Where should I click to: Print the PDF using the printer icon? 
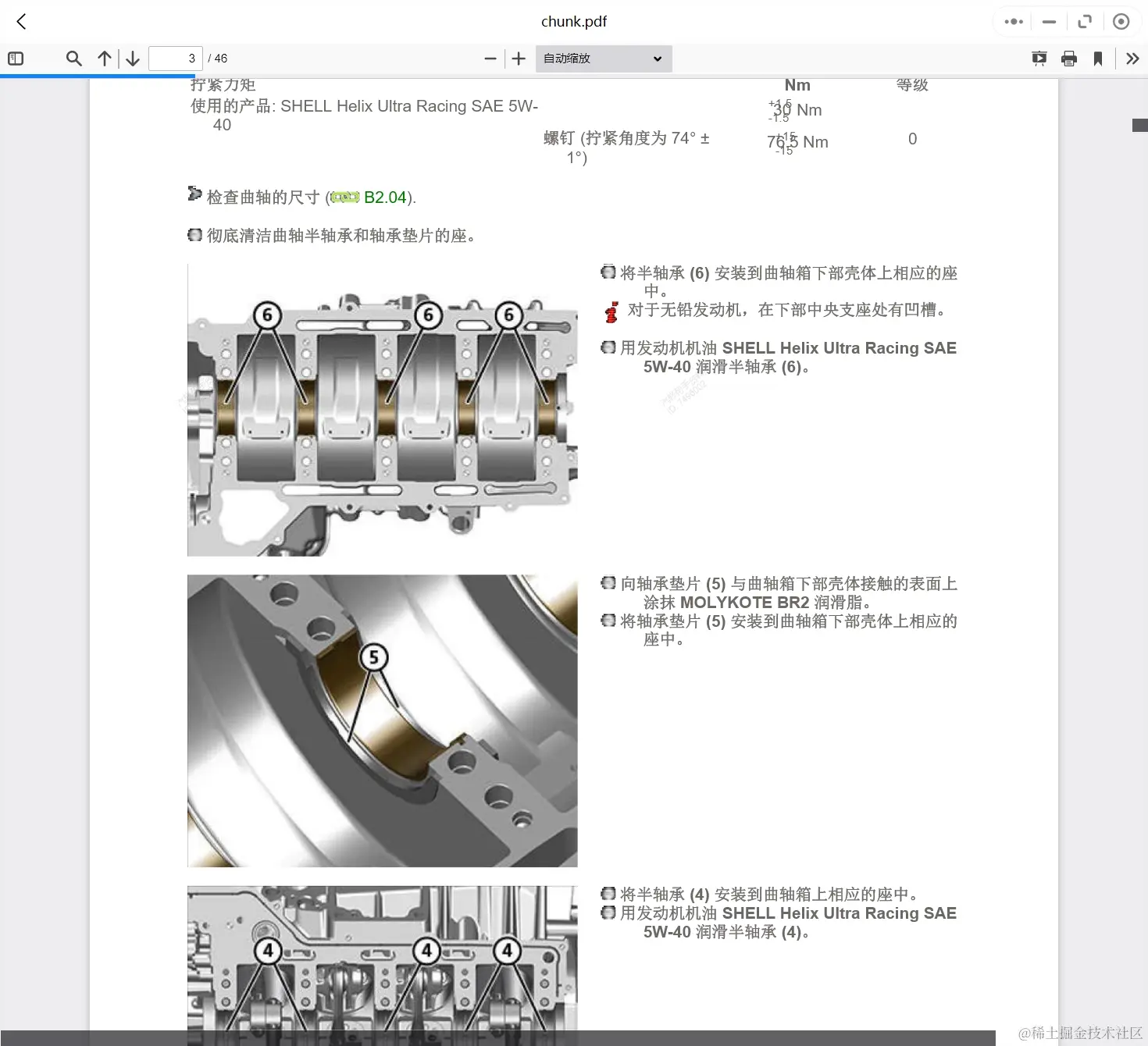1069,58
